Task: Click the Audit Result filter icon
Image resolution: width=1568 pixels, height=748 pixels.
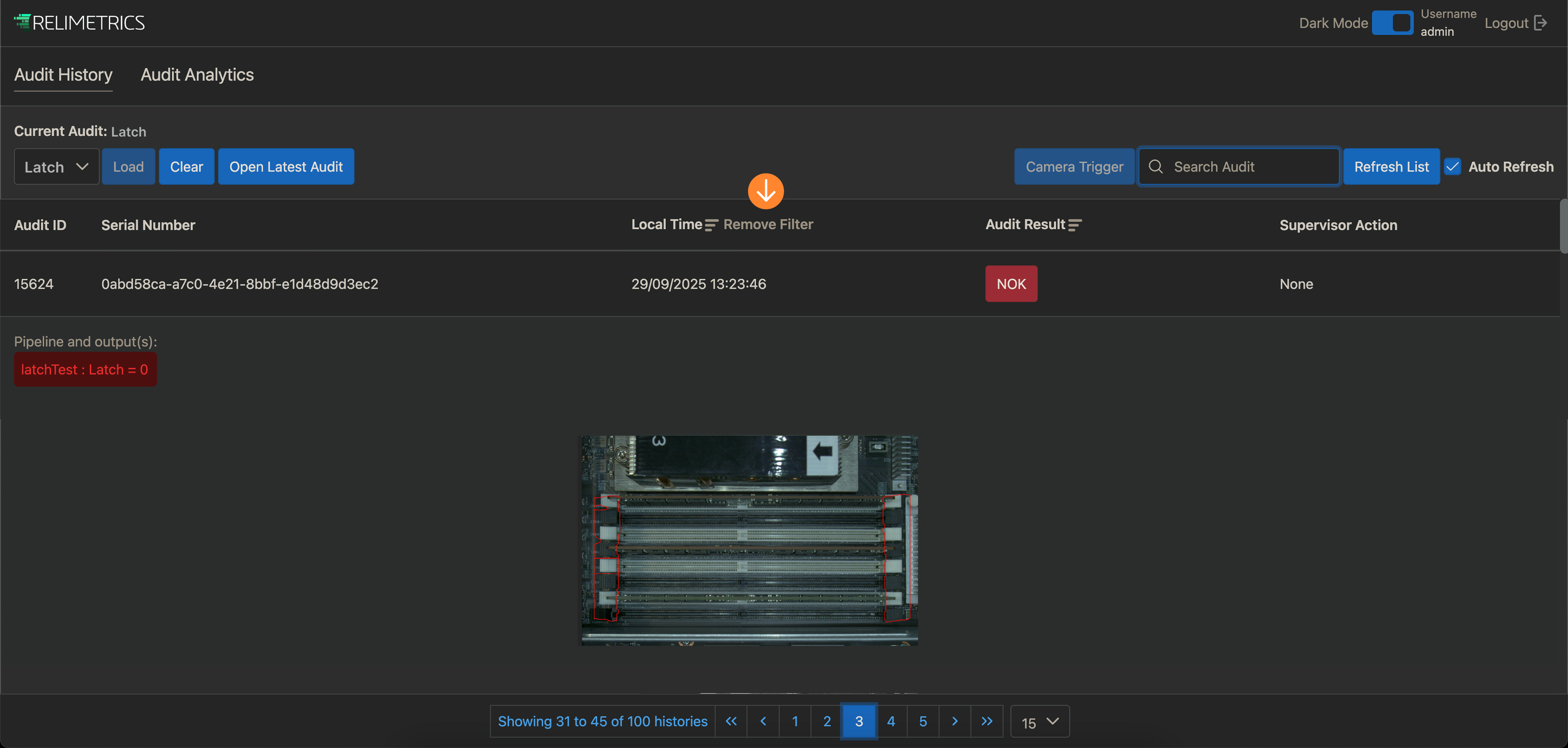Action: (1074, 225)
